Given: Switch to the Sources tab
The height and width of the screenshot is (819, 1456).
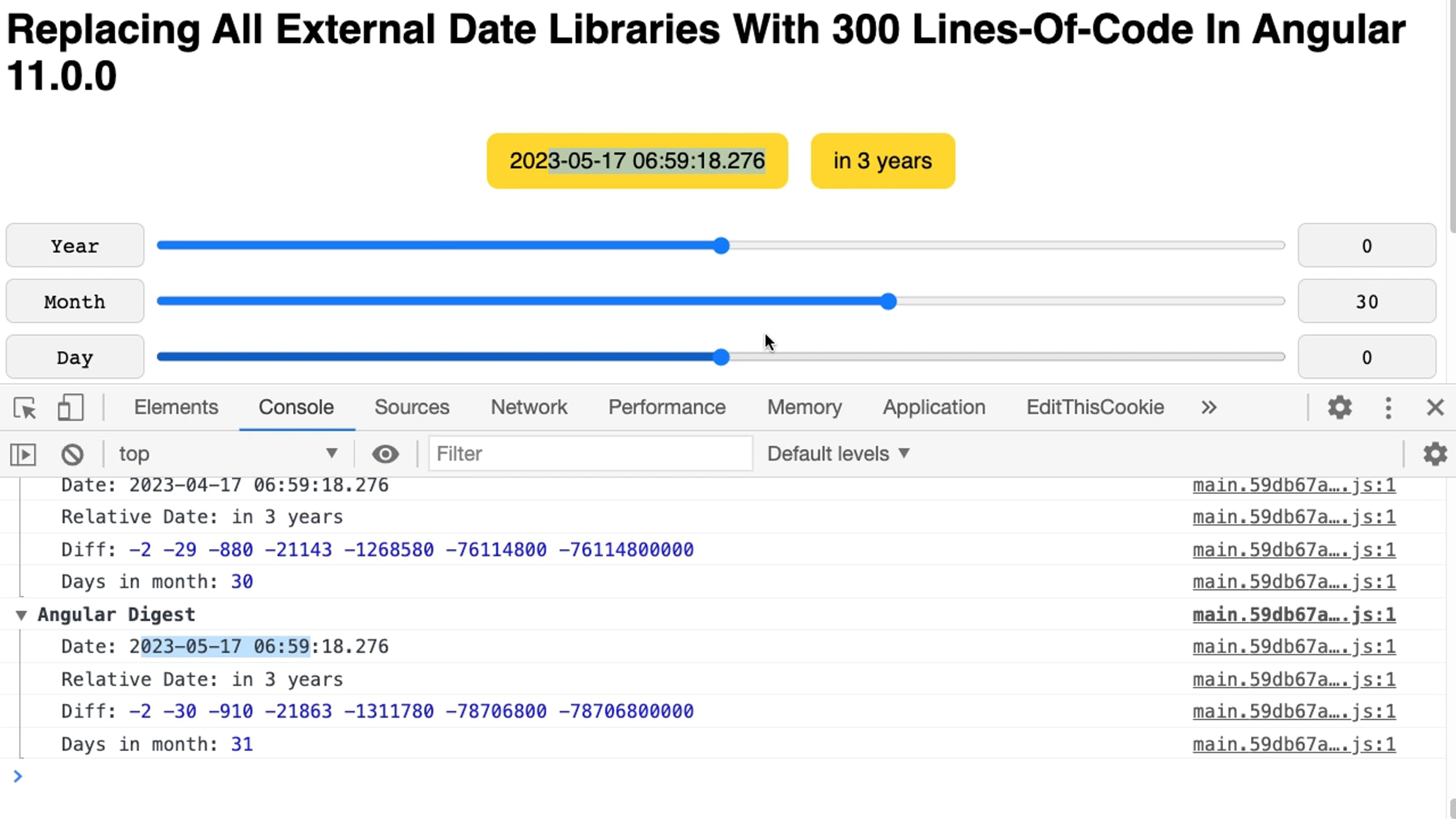Looking at the screenshot, I should pos(411,407).
